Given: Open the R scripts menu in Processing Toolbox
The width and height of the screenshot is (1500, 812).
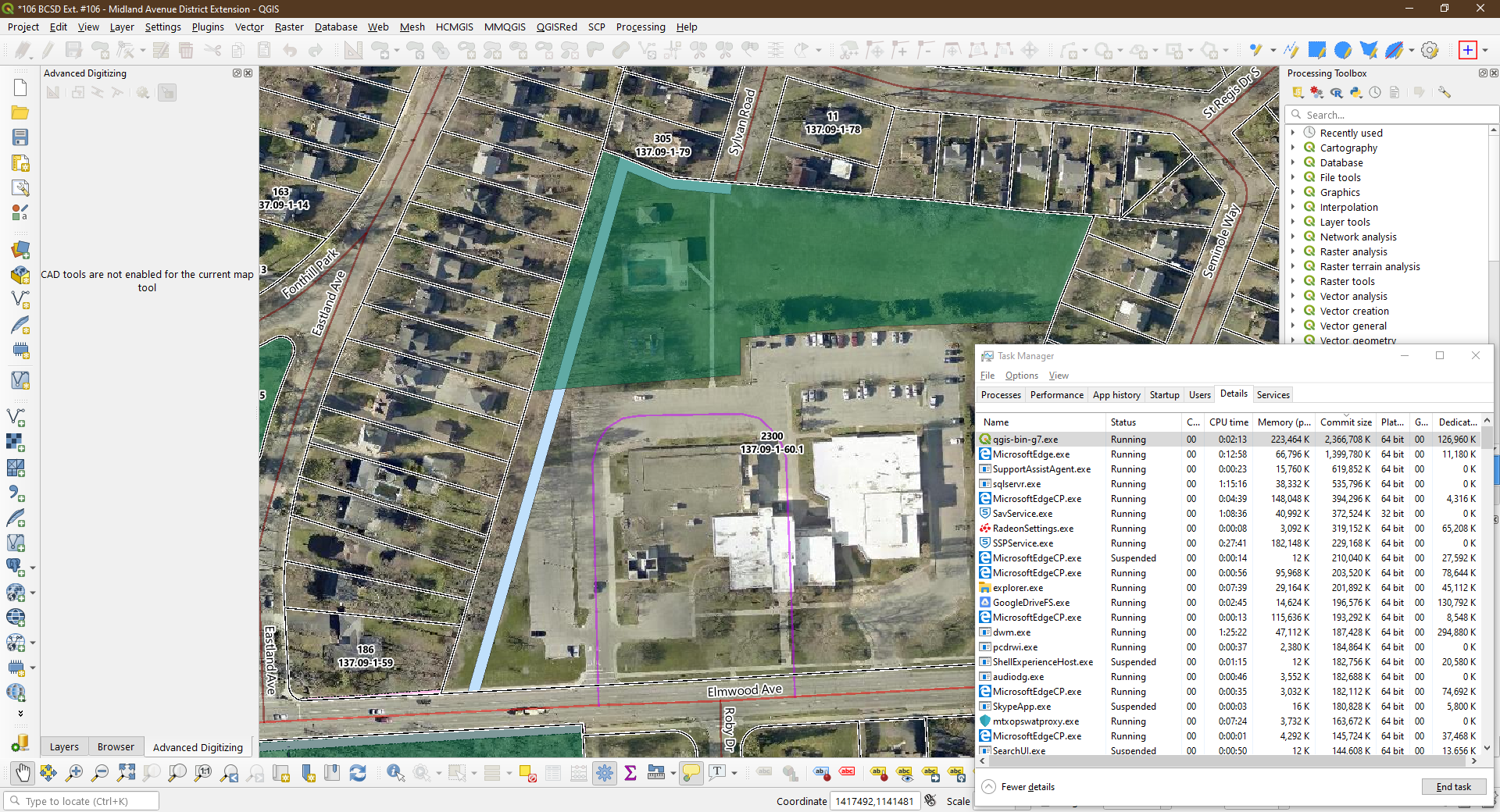Looking at the screenshot, I should pyautogui.click(x=1337, y=91).
